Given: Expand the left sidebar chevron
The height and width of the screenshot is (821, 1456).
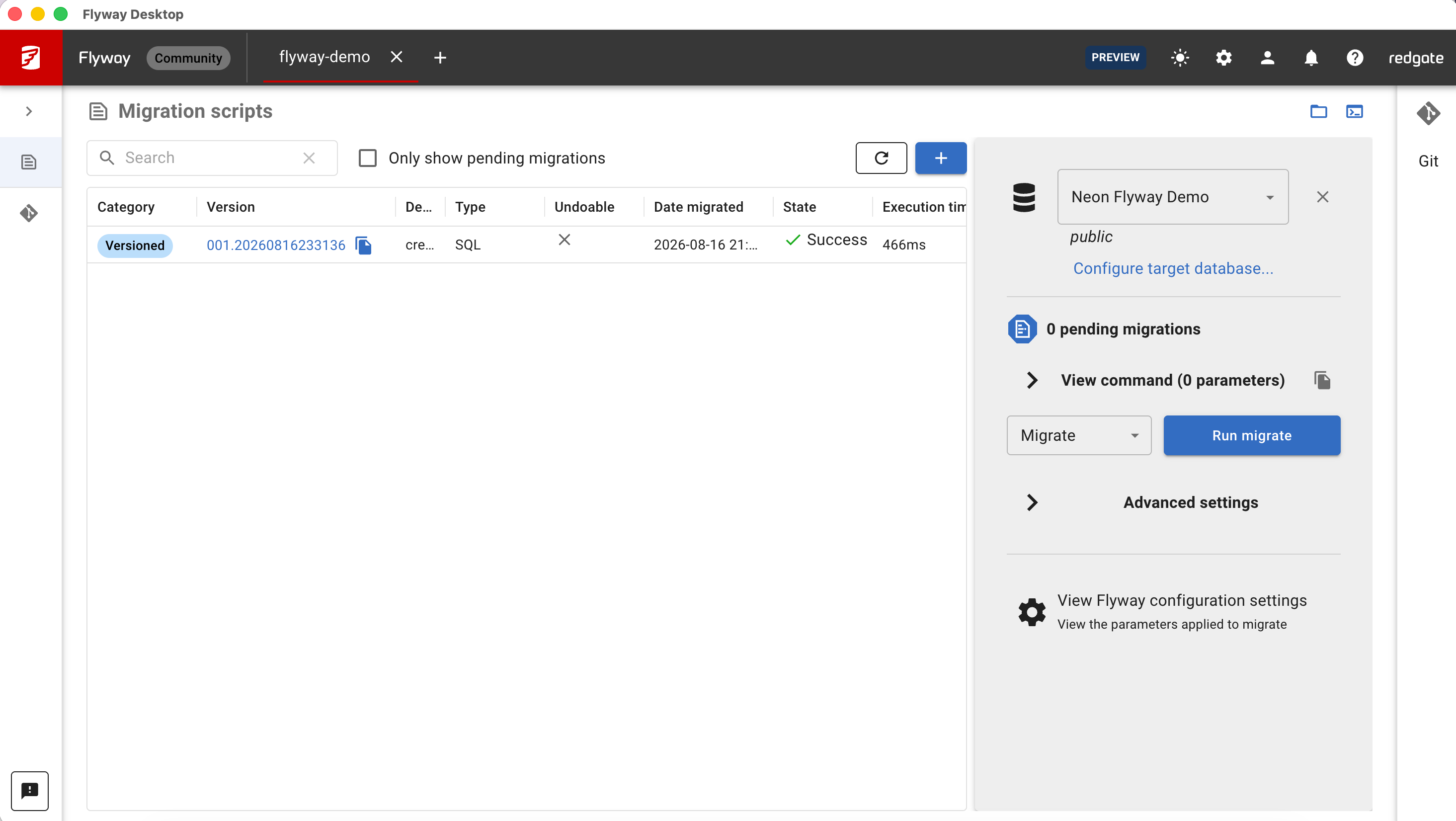Looking at the screenshot, I should (x=29, y=111).
